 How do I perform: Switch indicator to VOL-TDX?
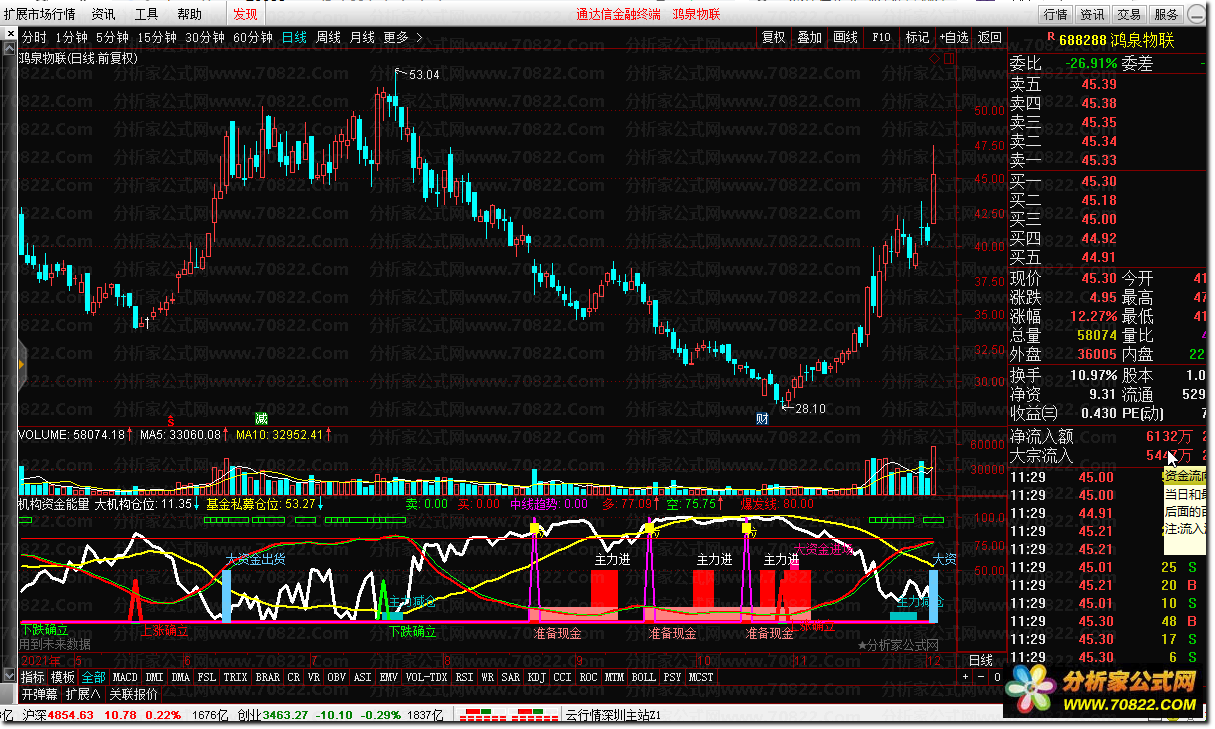click(427, 677)
